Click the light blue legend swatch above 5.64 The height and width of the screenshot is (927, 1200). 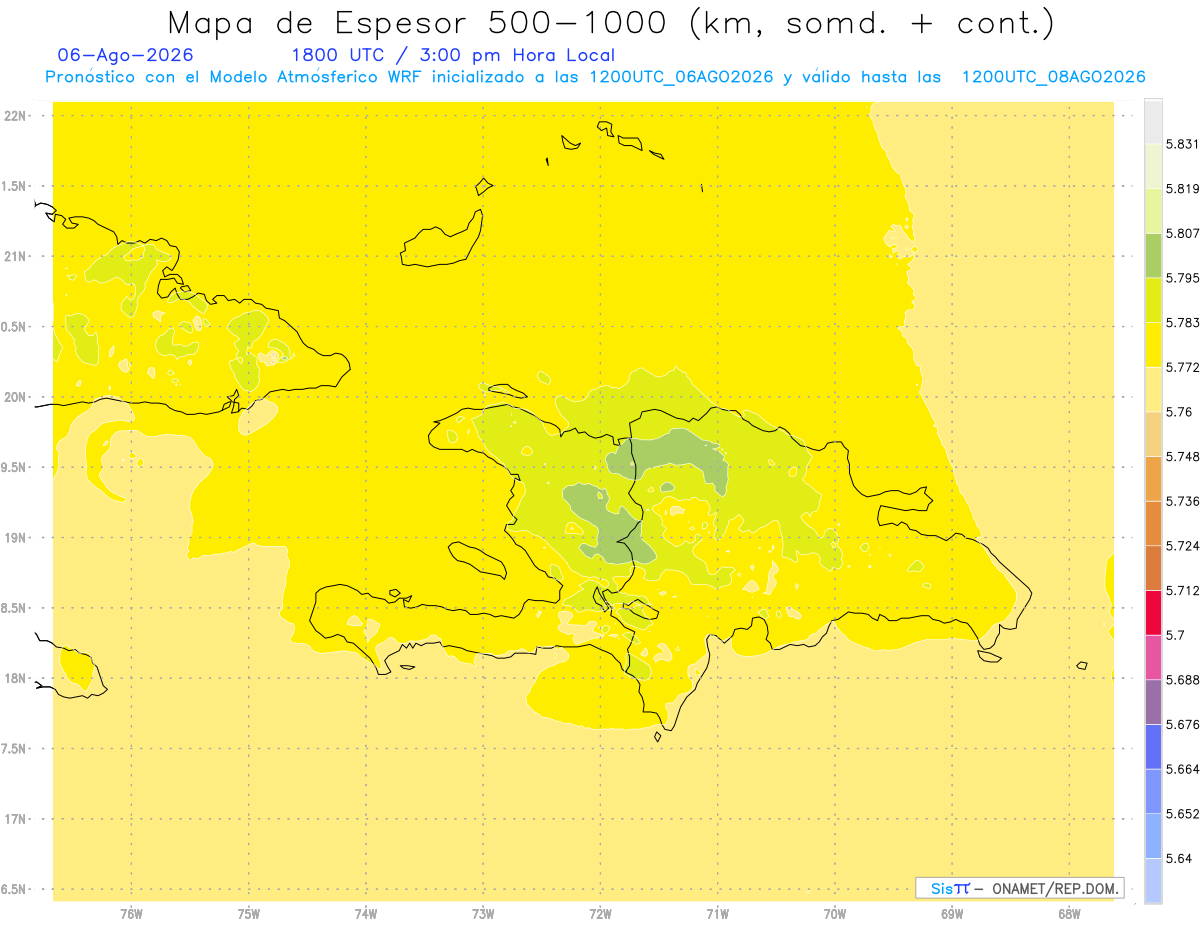(x=1153, y=836)
